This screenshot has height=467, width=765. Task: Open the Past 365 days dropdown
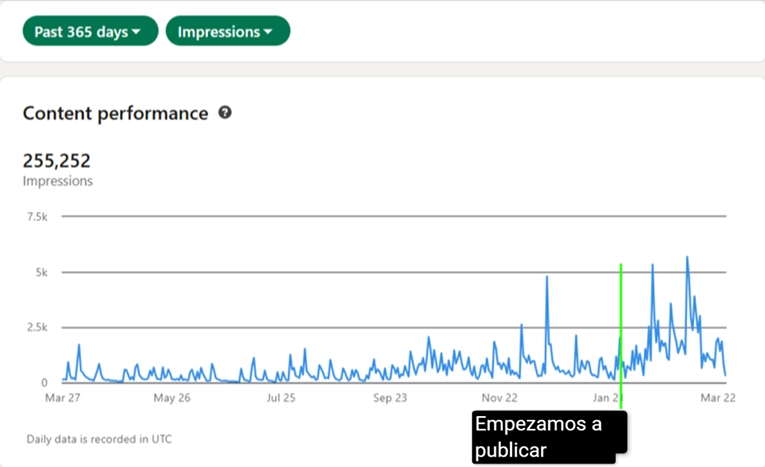tap(90, 31)
